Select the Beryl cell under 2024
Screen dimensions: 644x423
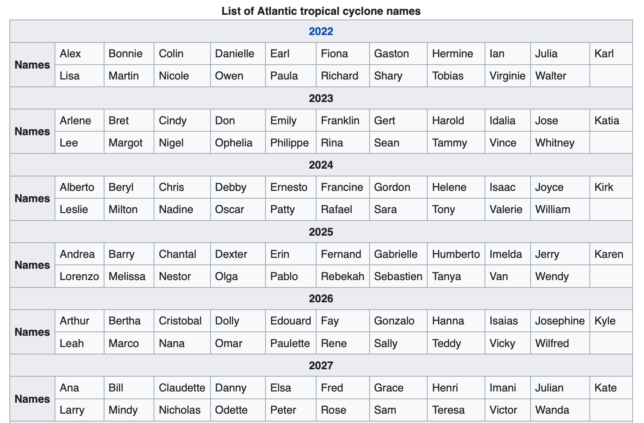[x=129, y=187]
